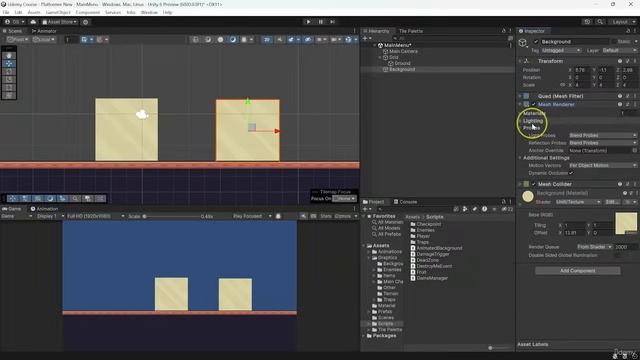Select the Scale tool in Scene toolbar
Viewport: 640px width, 360px height.
pos(9,79)
